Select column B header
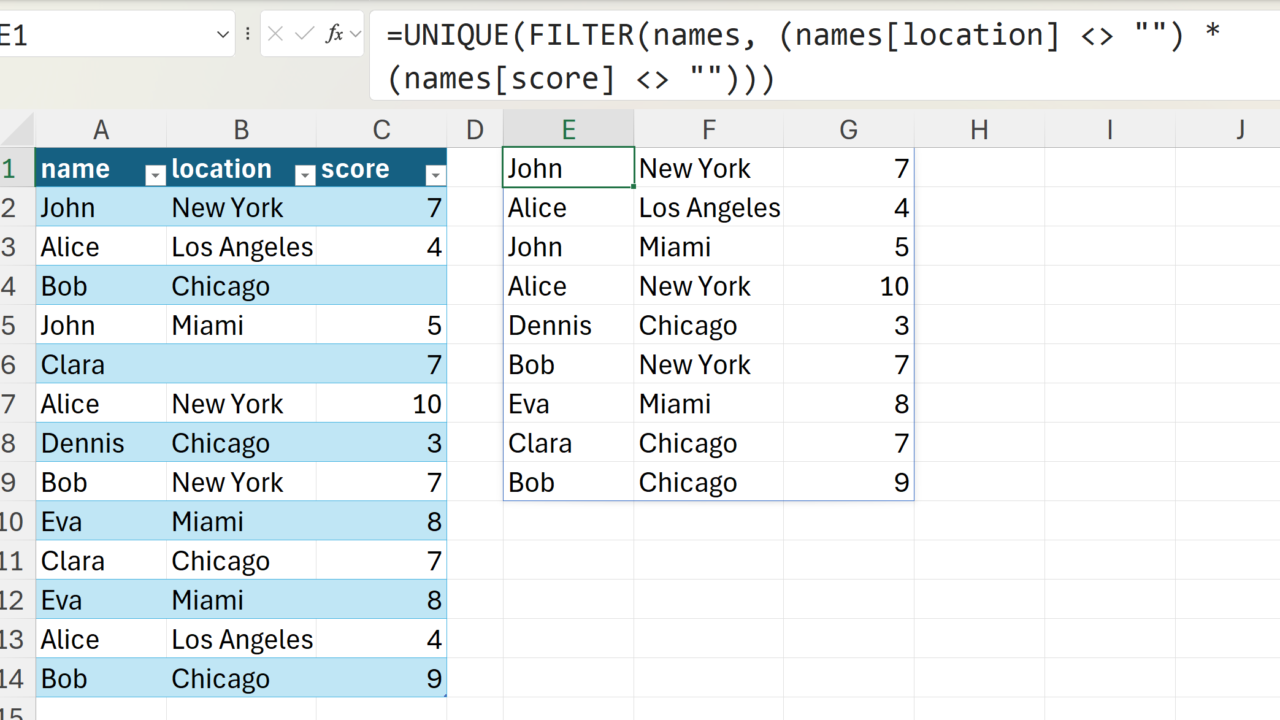The width and height of the screenshot is (1280, 720). coord(241,129)
